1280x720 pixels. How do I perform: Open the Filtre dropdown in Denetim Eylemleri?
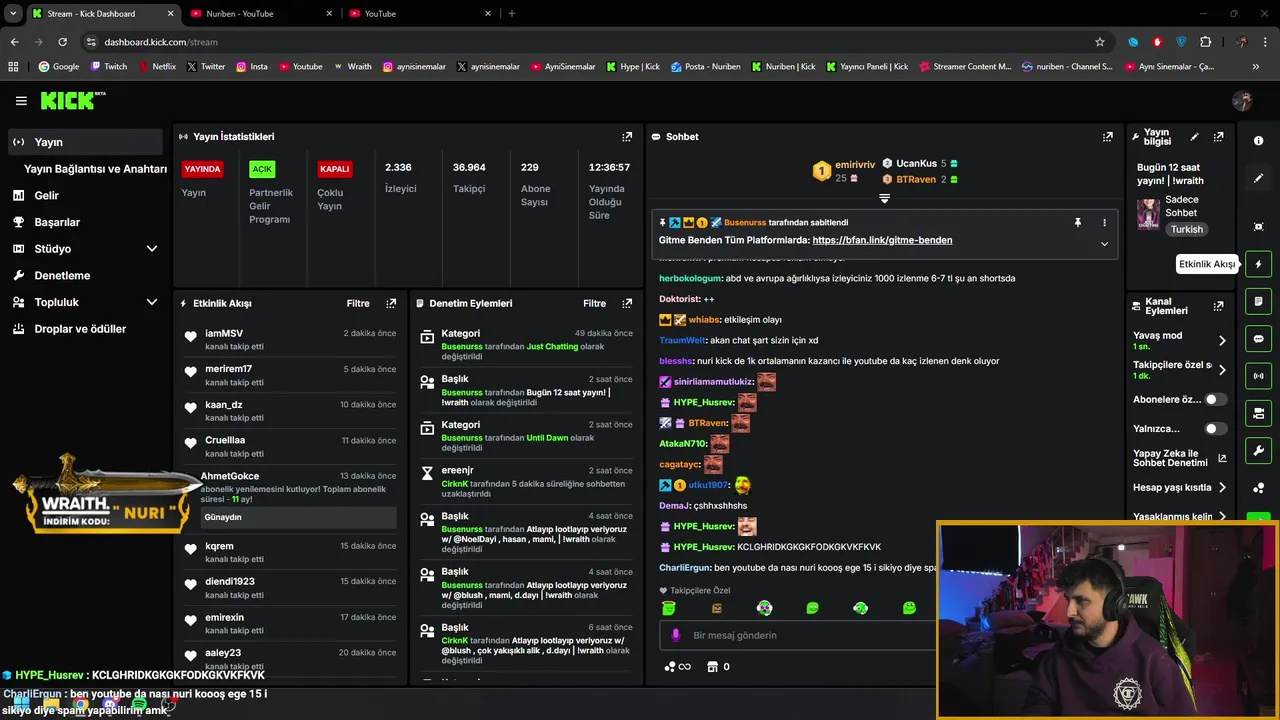594,303
